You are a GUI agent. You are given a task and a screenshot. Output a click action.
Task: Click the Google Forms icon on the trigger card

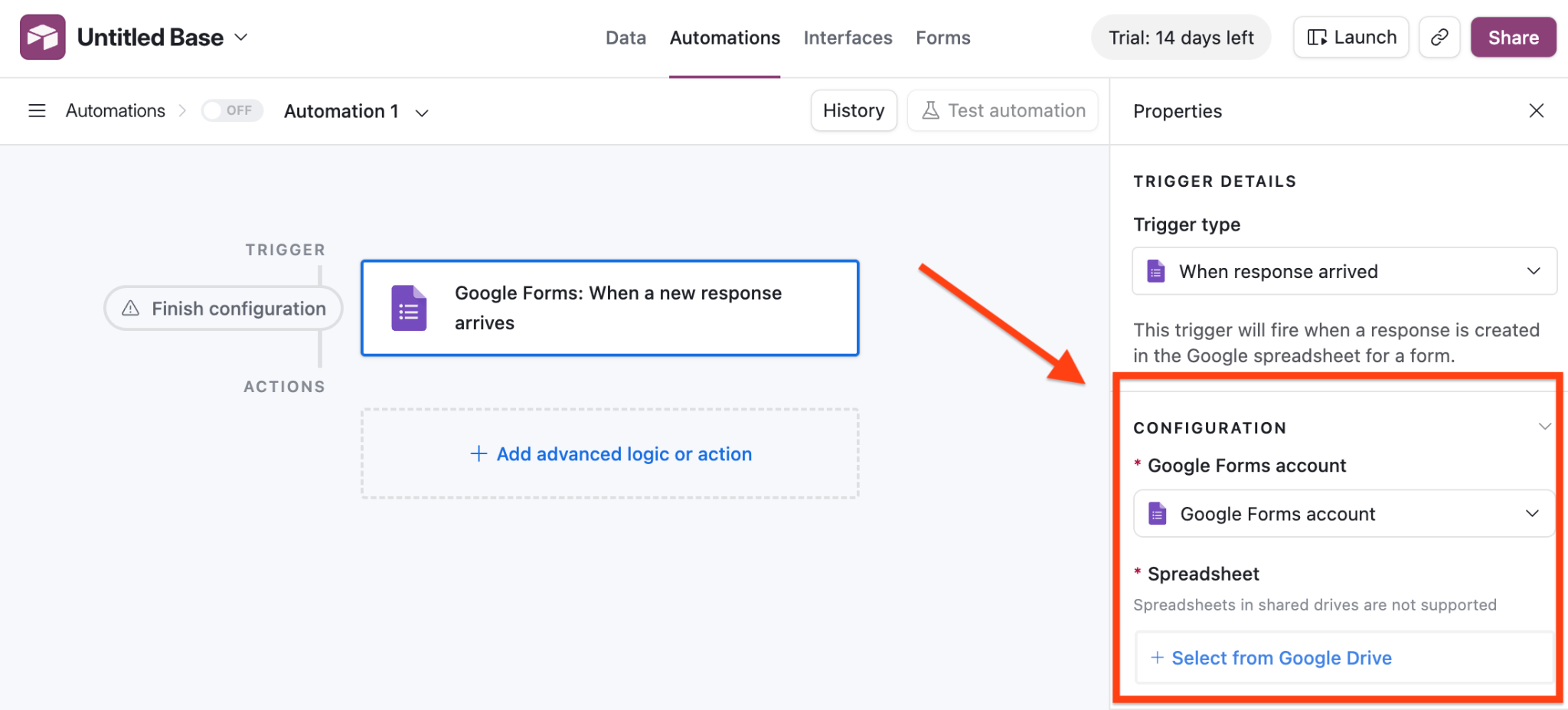click(x=409, y=308)
